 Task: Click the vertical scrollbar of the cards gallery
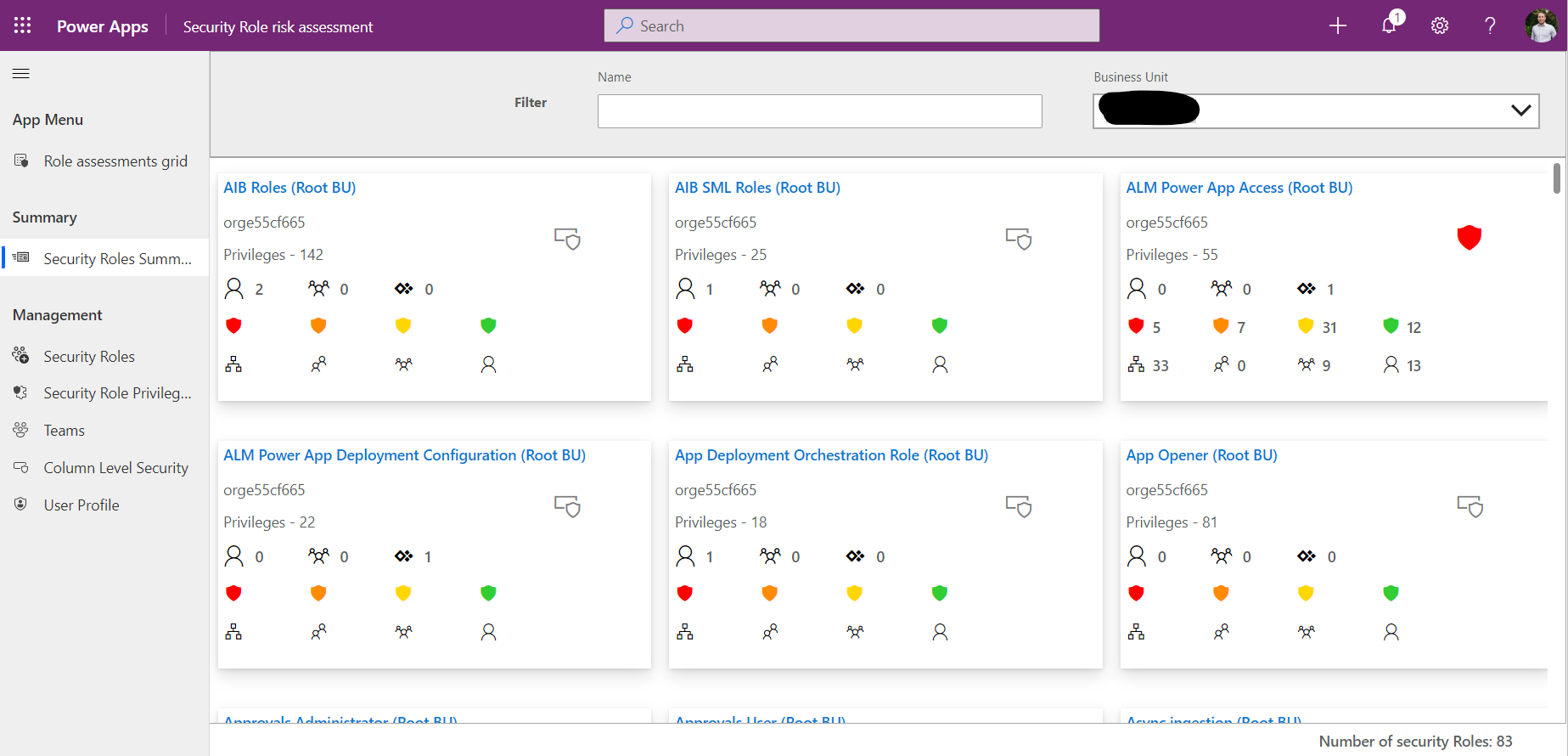[x=1556, y=178]
